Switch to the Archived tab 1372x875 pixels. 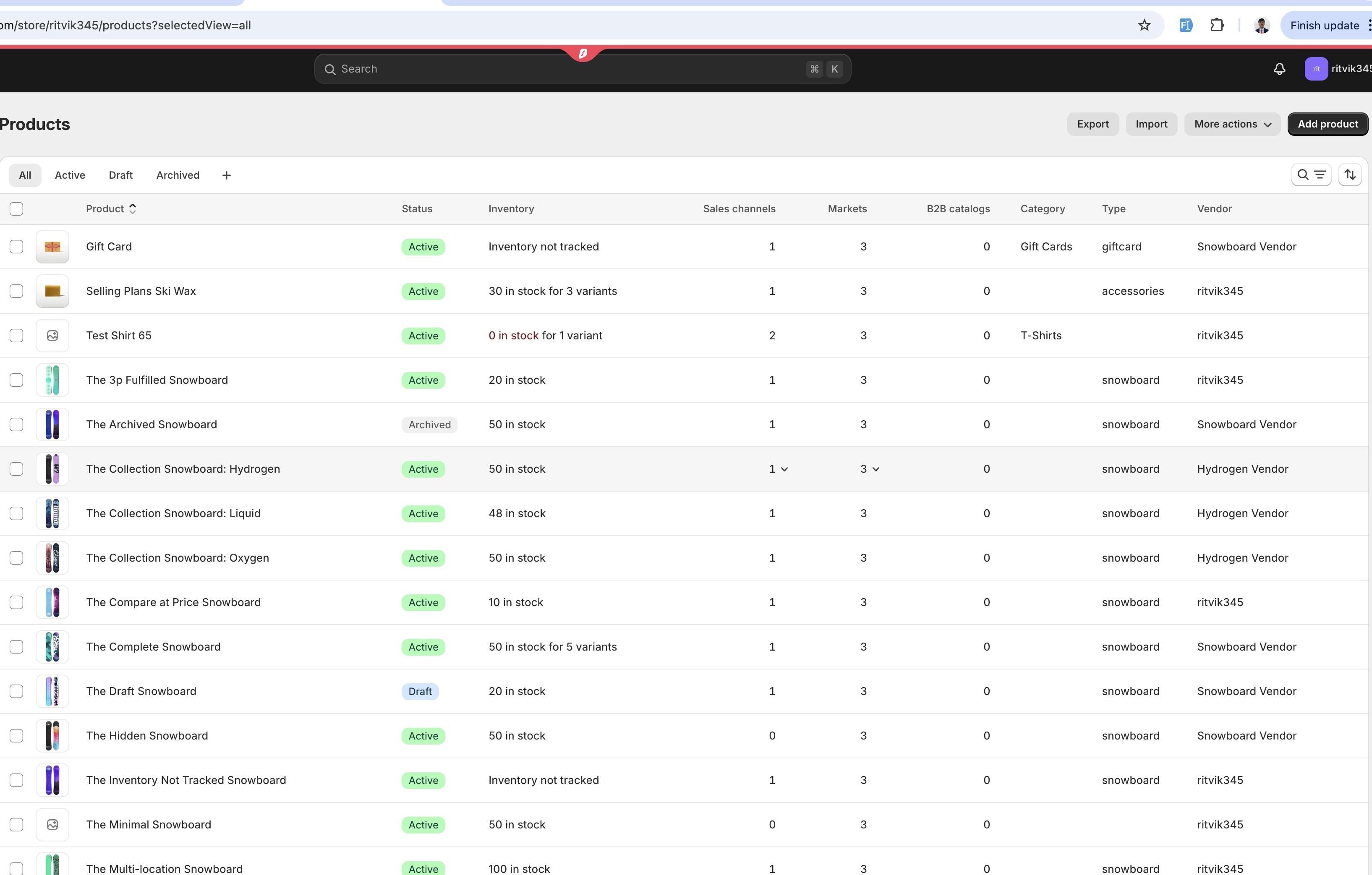click(178, 175)
